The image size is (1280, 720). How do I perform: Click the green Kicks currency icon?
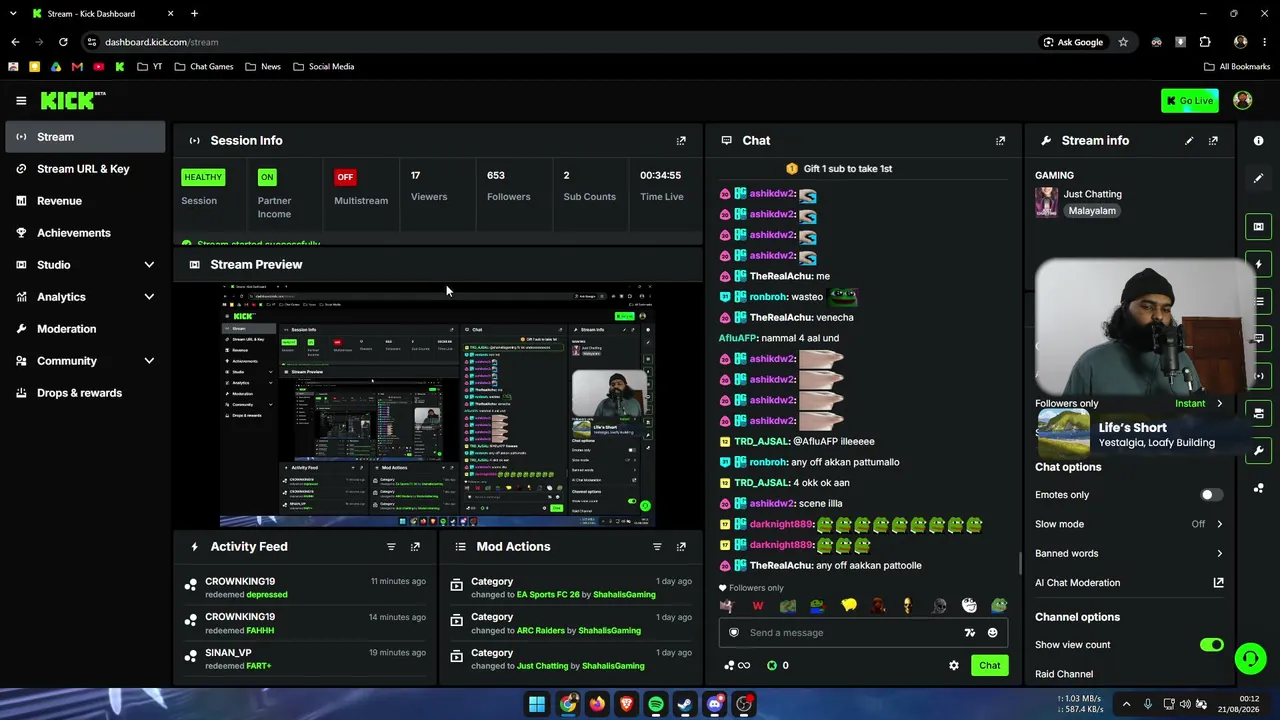click(772, 666)
